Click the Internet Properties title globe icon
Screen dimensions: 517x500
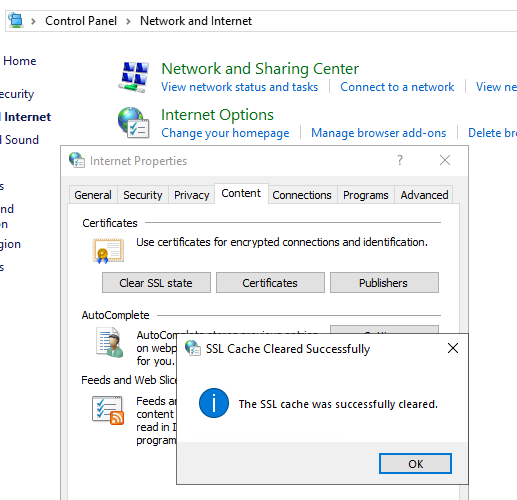coord(77,160)
